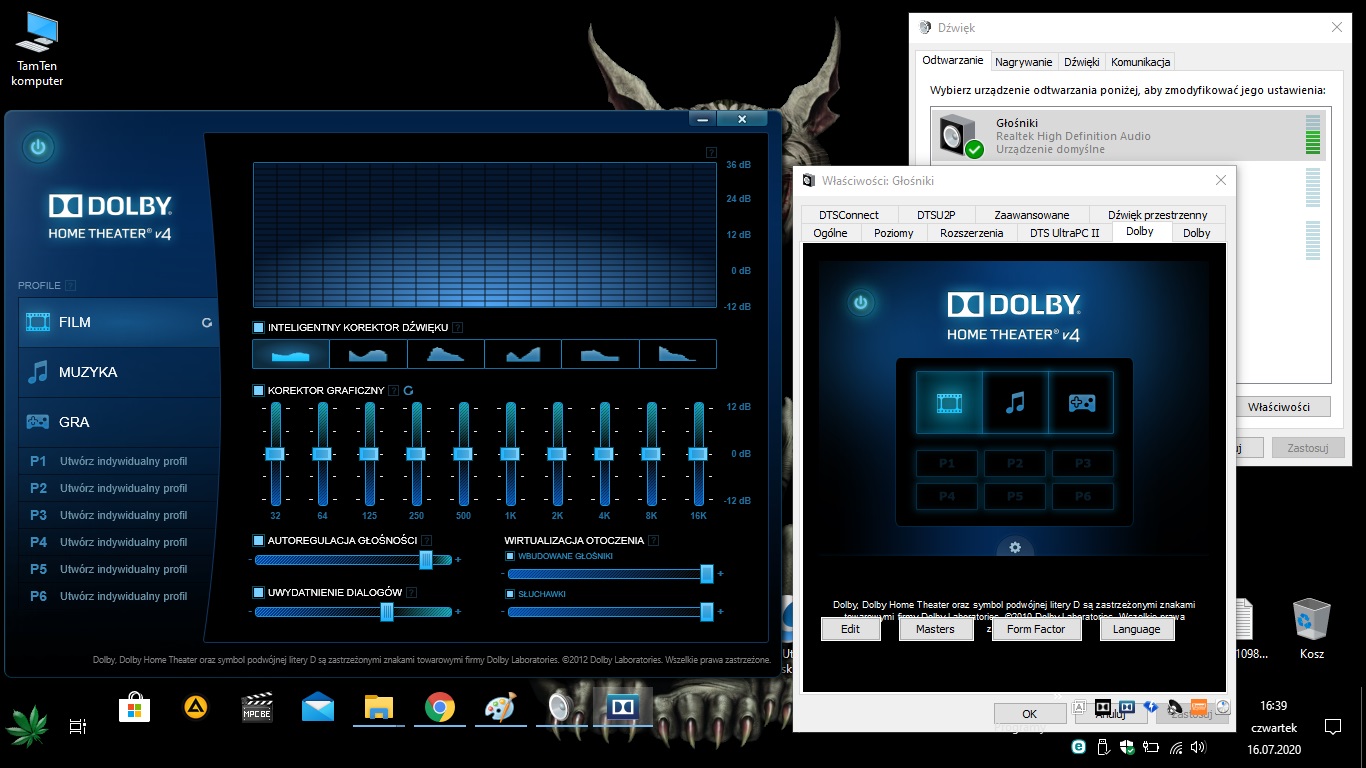Select P4 Utwórz indywidualny profil
Screen dimensions: 1366x768
click(x=119, y=542)
